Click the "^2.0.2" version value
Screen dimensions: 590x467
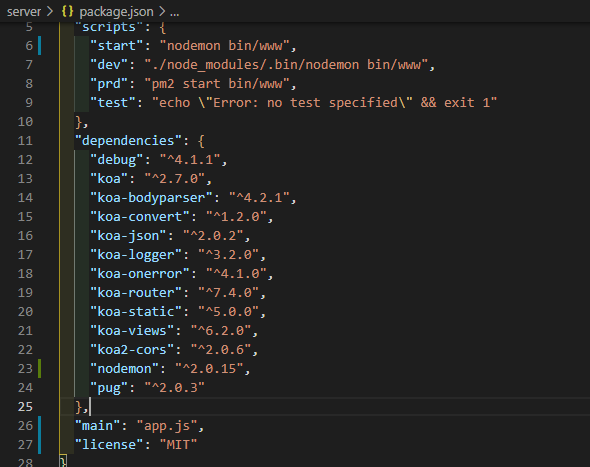(213, 236)
